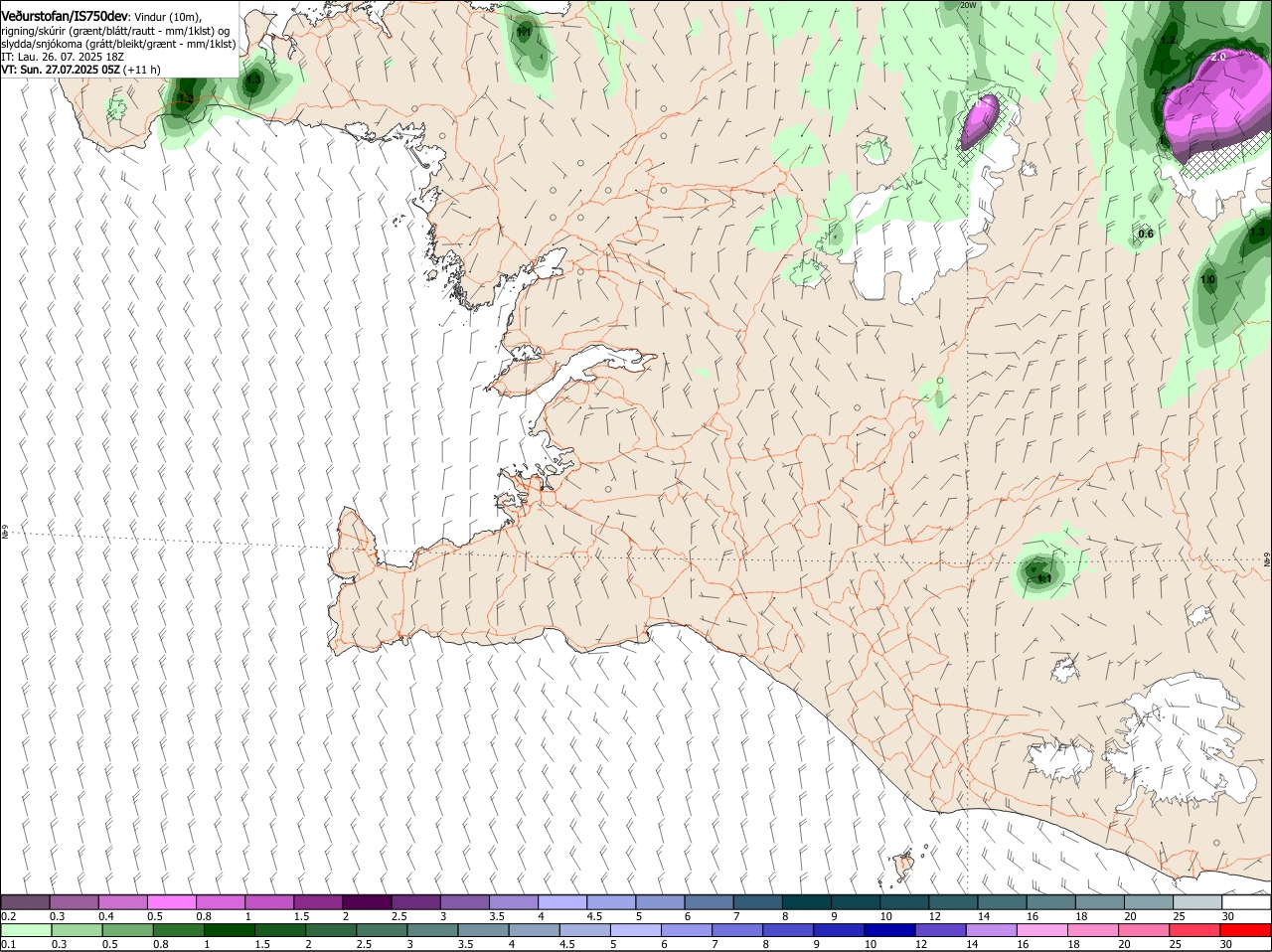Screen dimensions: 1272x952
Task: Click the '20W' longitude label at top
Action: (969, 5)
